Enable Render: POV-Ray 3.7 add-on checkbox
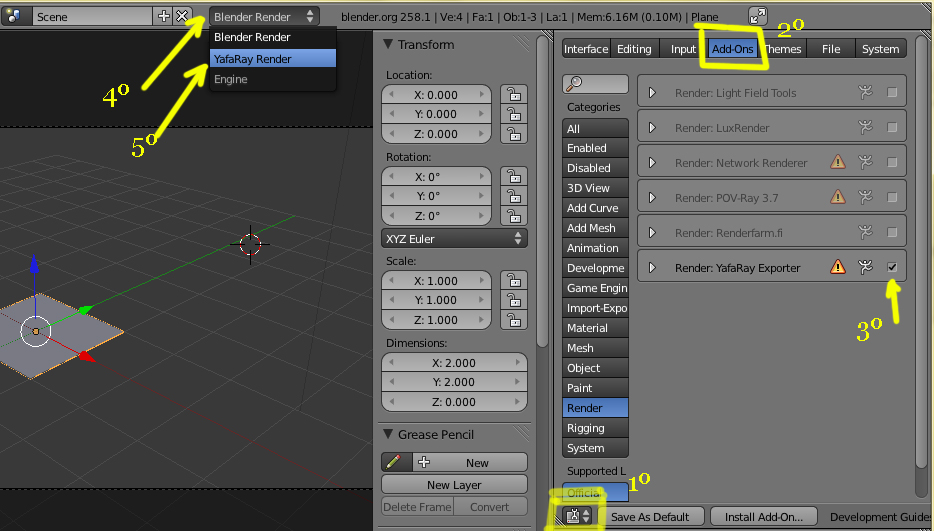 point(892,197)
